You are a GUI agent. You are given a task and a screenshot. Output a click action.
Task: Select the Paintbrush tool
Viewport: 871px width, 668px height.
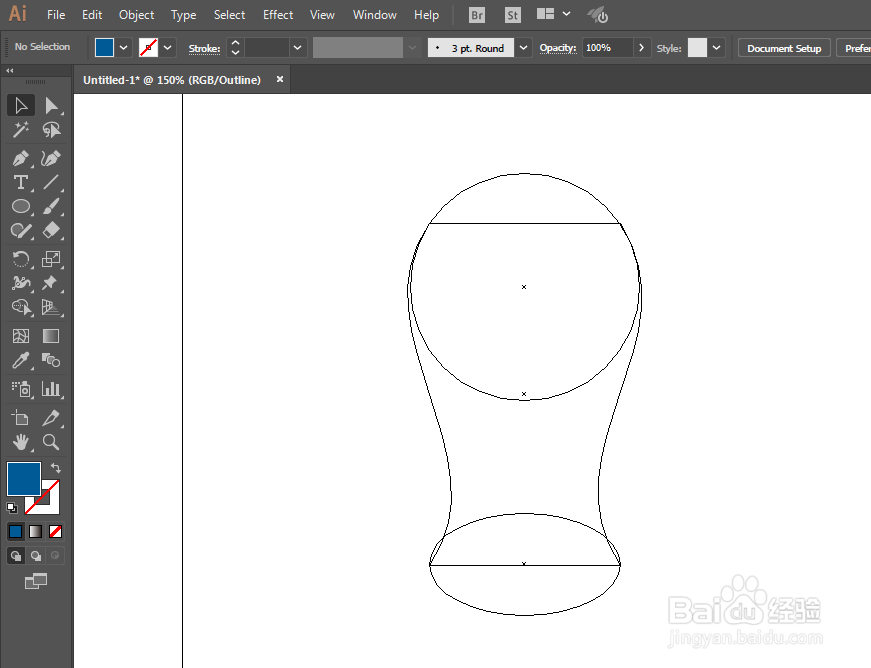(x=51, y=207)
